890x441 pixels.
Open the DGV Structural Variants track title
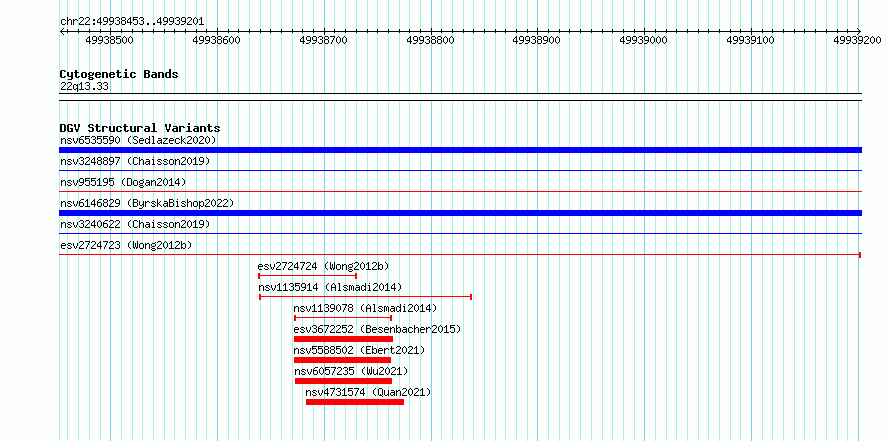click(140, 128)
